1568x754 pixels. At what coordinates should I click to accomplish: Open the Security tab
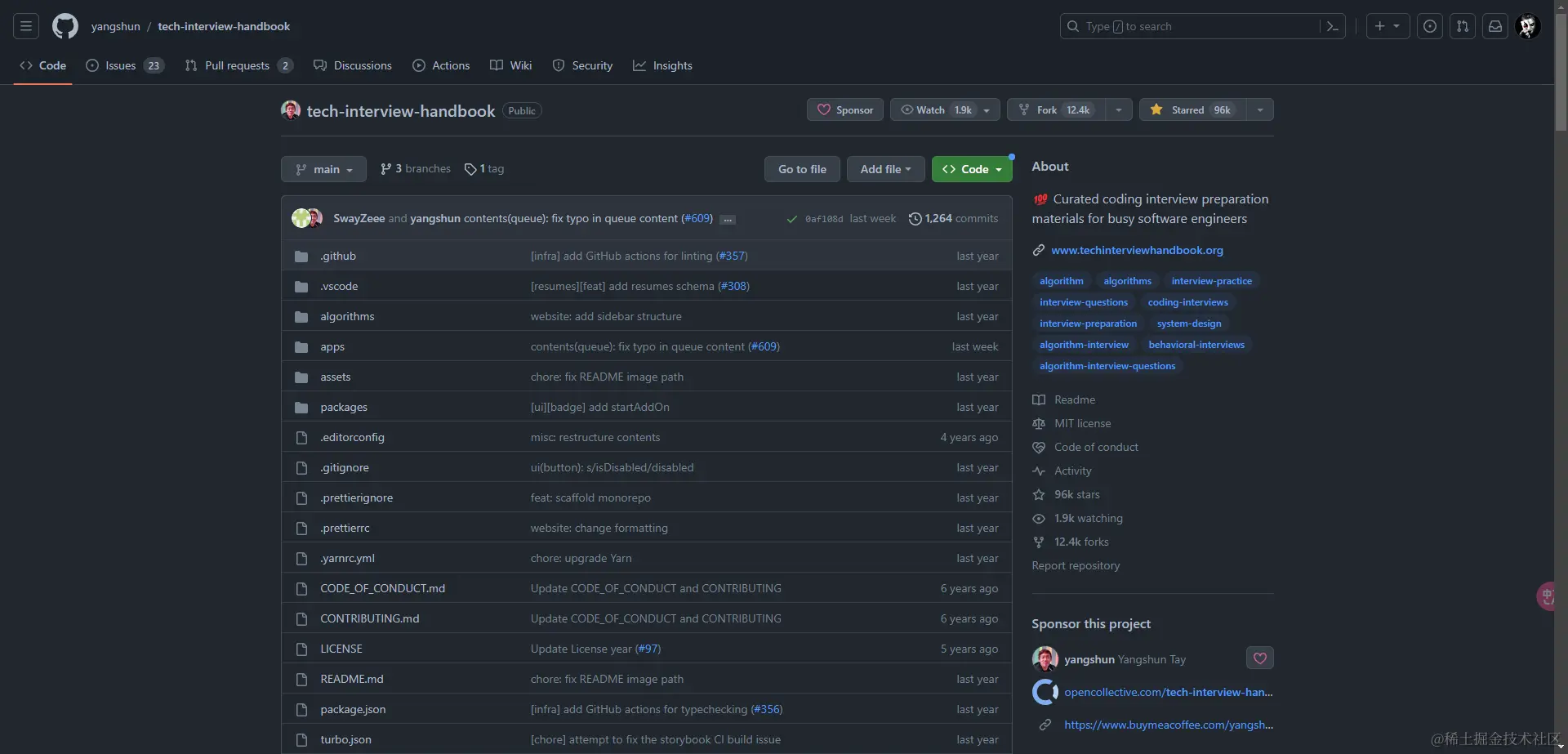pos(582,65)
